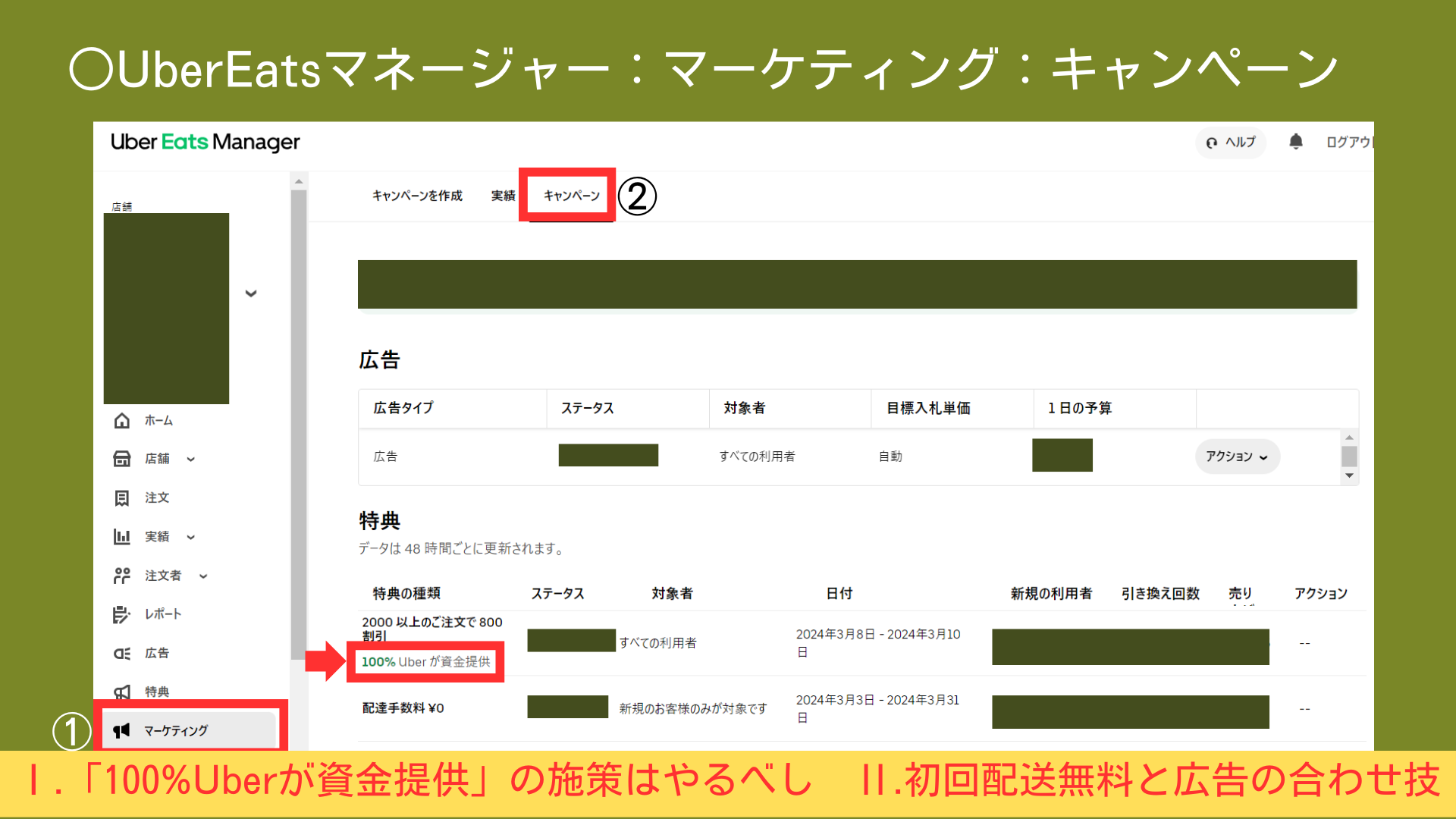This screenshot has height=819, width=1456.
Task: Click the Home house icon in sidebar
Action: tap(121, 421)
